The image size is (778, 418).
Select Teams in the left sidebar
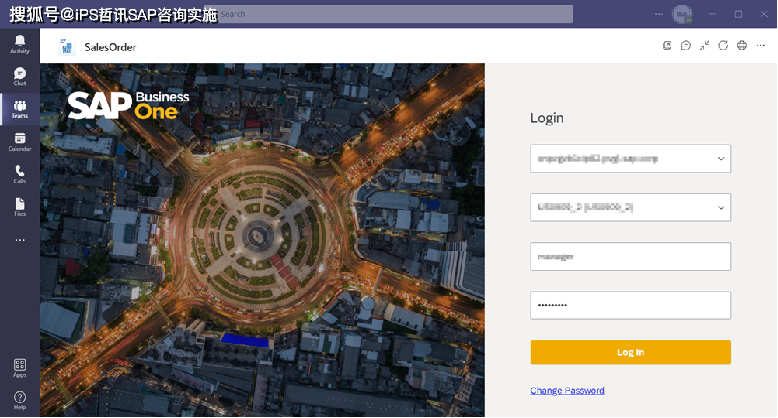tap(20, 109)
